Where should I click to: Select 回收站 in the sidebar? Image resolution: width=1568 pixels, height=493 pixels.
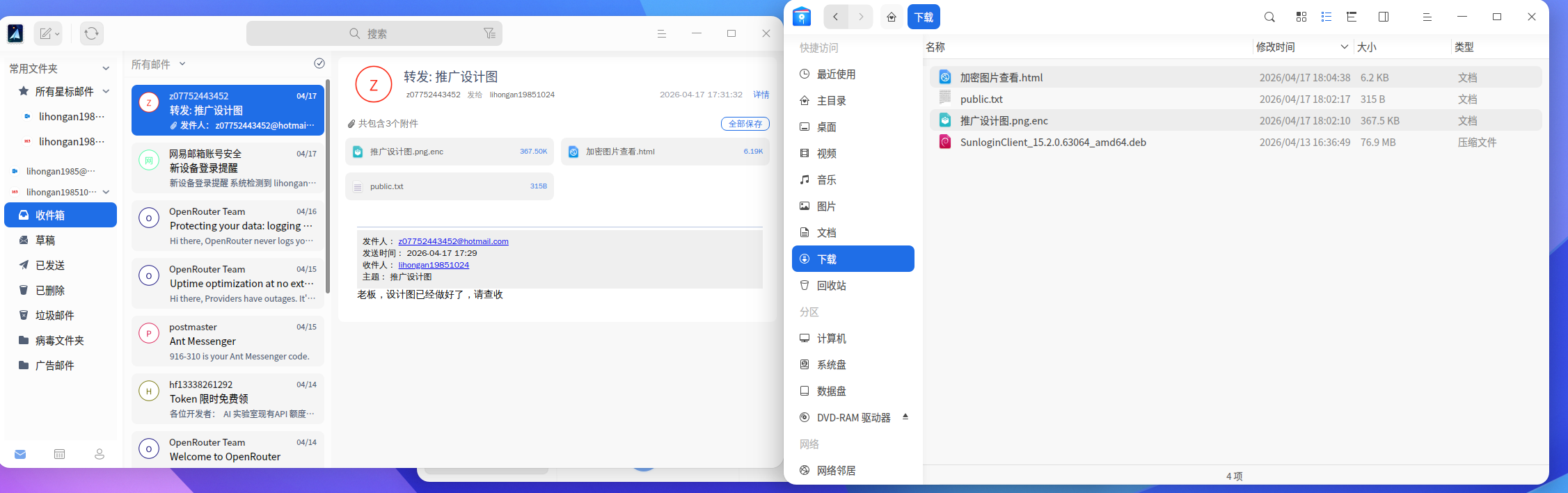coord(832,285)
